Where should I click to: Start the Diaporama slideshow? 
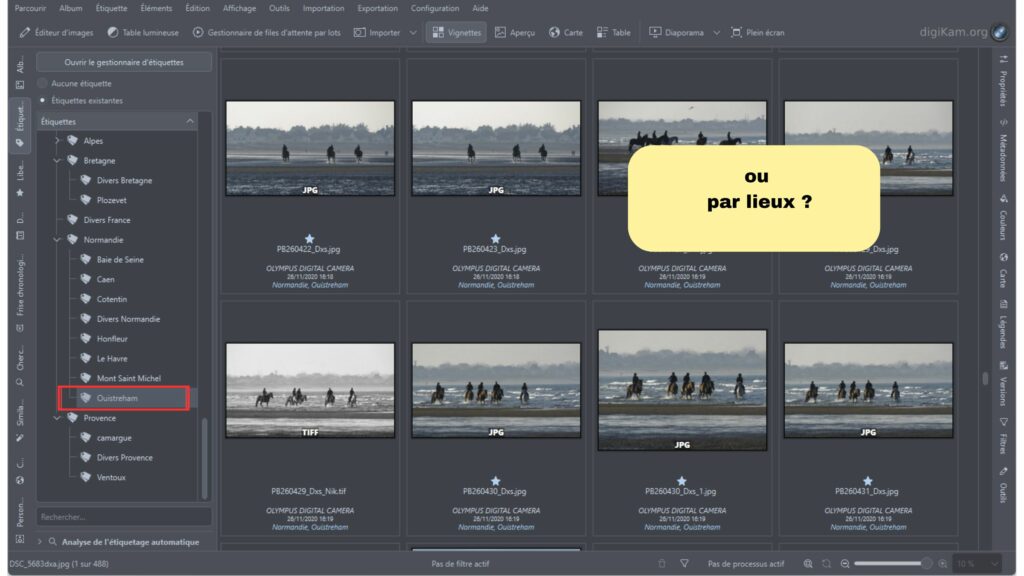677,32
